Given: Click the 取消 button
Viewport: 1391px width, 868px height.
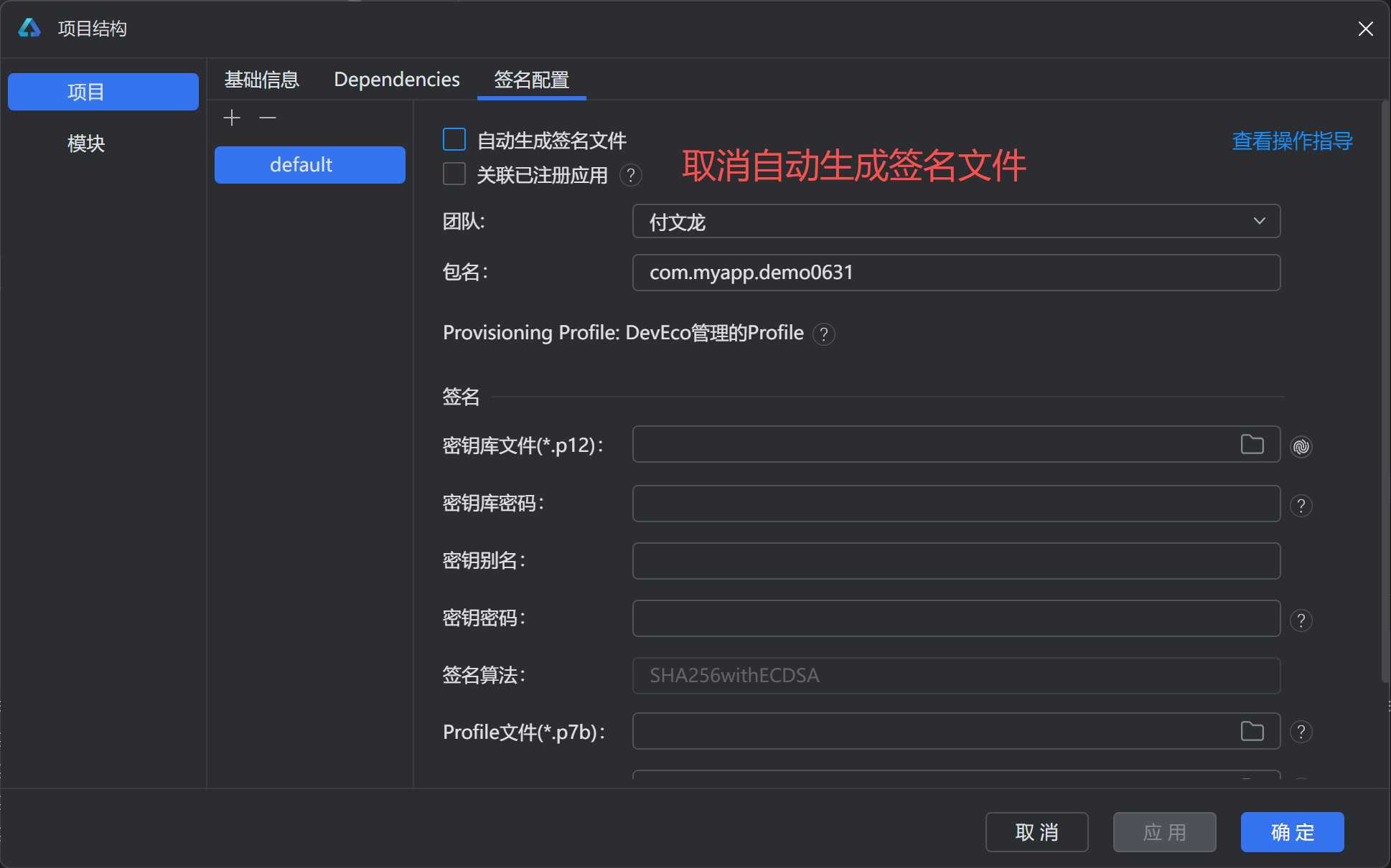Looking at the screenshot, I should click(x=1037, y=832).
